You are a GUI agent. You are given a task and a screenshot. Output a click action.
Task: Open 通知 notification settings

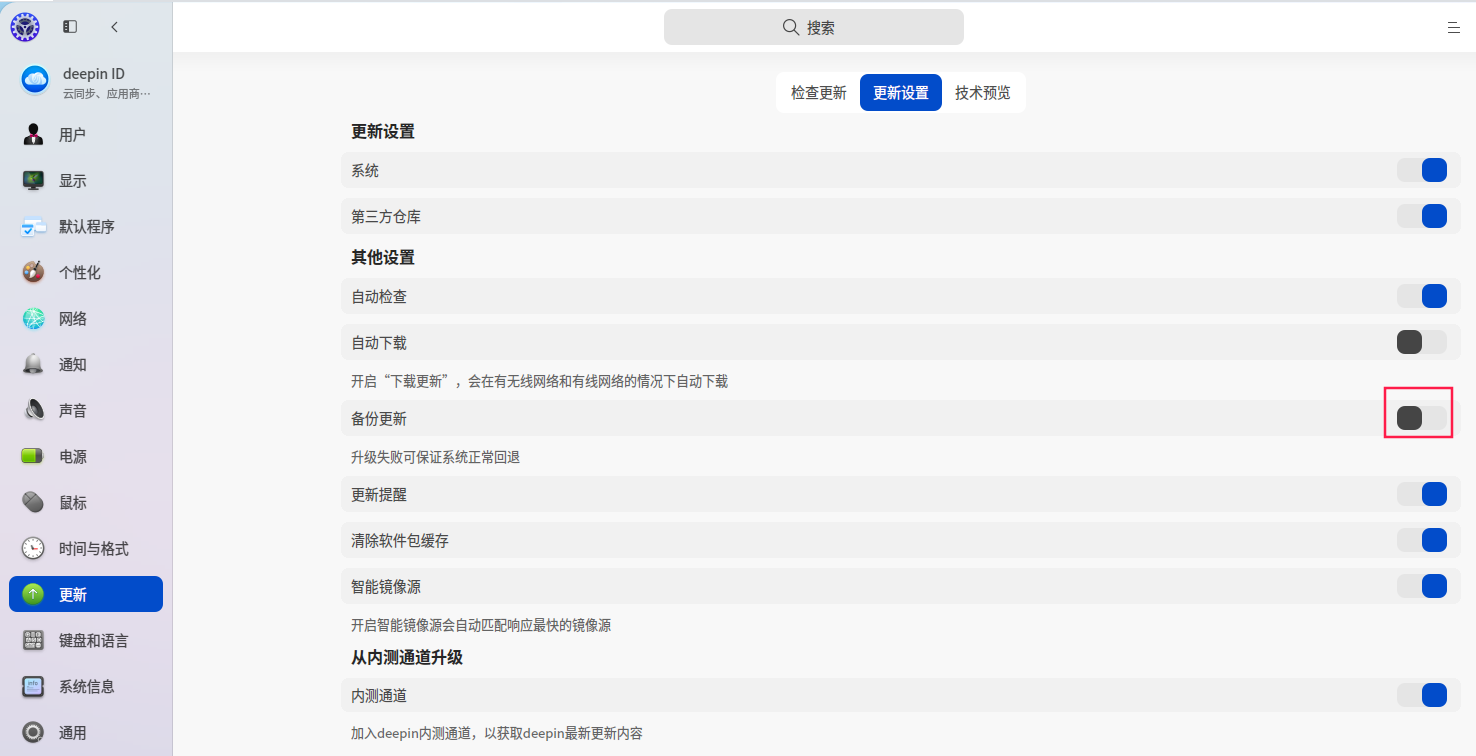pyautogui.click(x=86, y=365)
